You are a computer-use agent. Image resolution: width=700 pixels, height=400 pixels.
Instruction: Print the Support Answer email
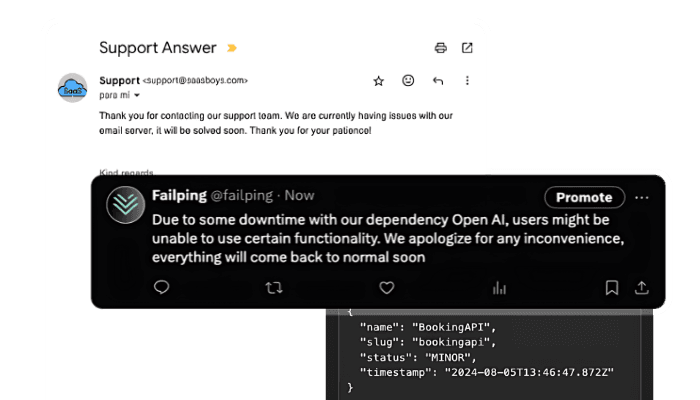click(x=441, y=48)
